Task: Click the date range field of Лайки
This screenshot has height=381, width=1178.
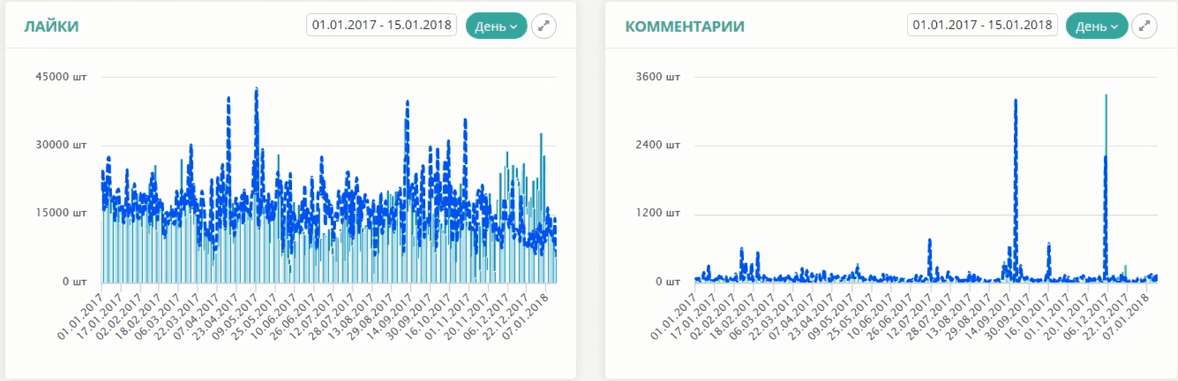Action: tap(382, 25)
